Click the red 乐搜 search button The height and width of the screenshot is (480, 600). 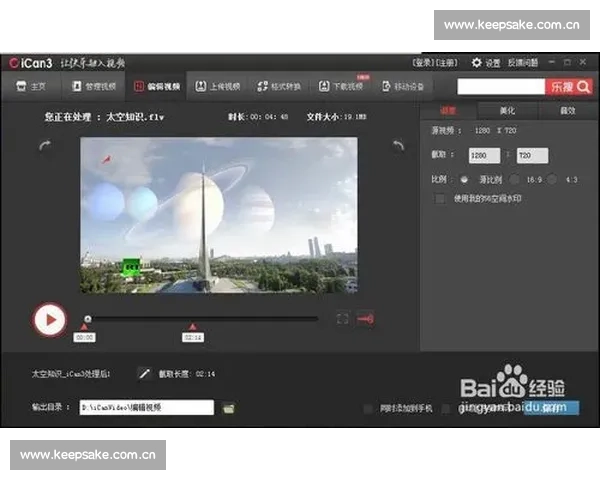[x=569, y=87]
